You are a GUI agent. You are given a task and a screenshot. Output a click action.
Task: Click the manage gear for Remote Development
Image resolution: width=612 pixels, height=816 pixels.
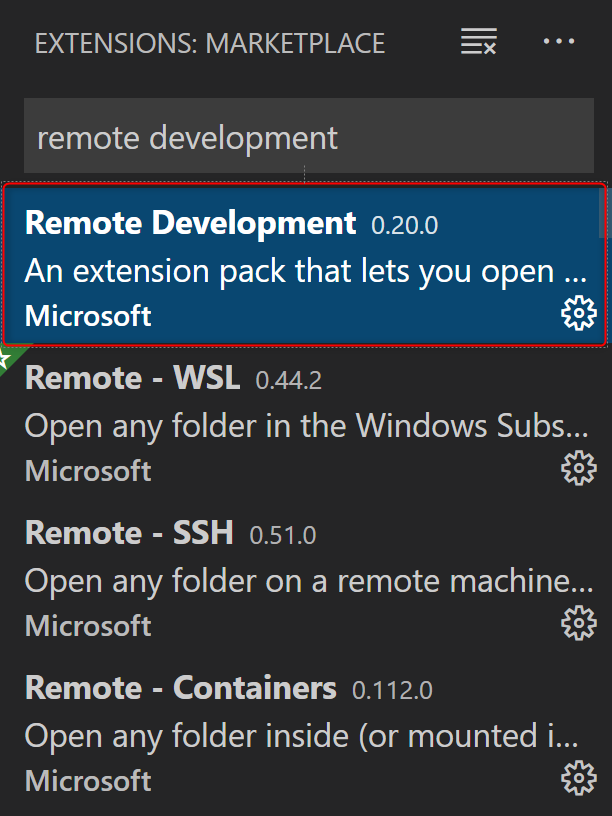(578, 315)
